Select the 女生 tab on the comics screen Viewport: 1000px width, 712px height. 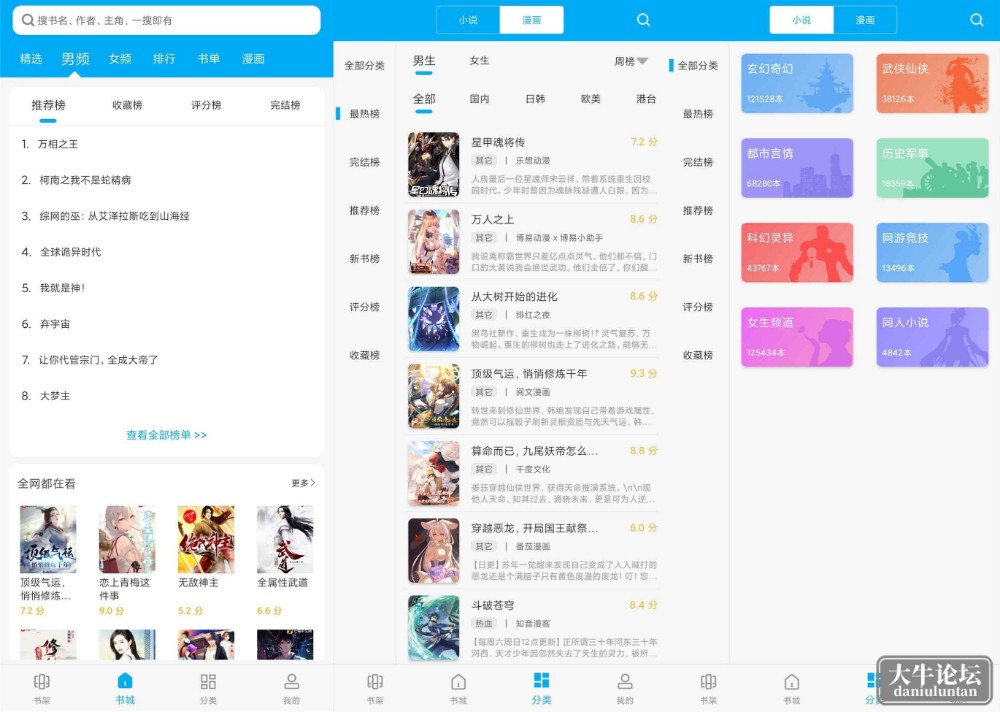pos(480,61)
